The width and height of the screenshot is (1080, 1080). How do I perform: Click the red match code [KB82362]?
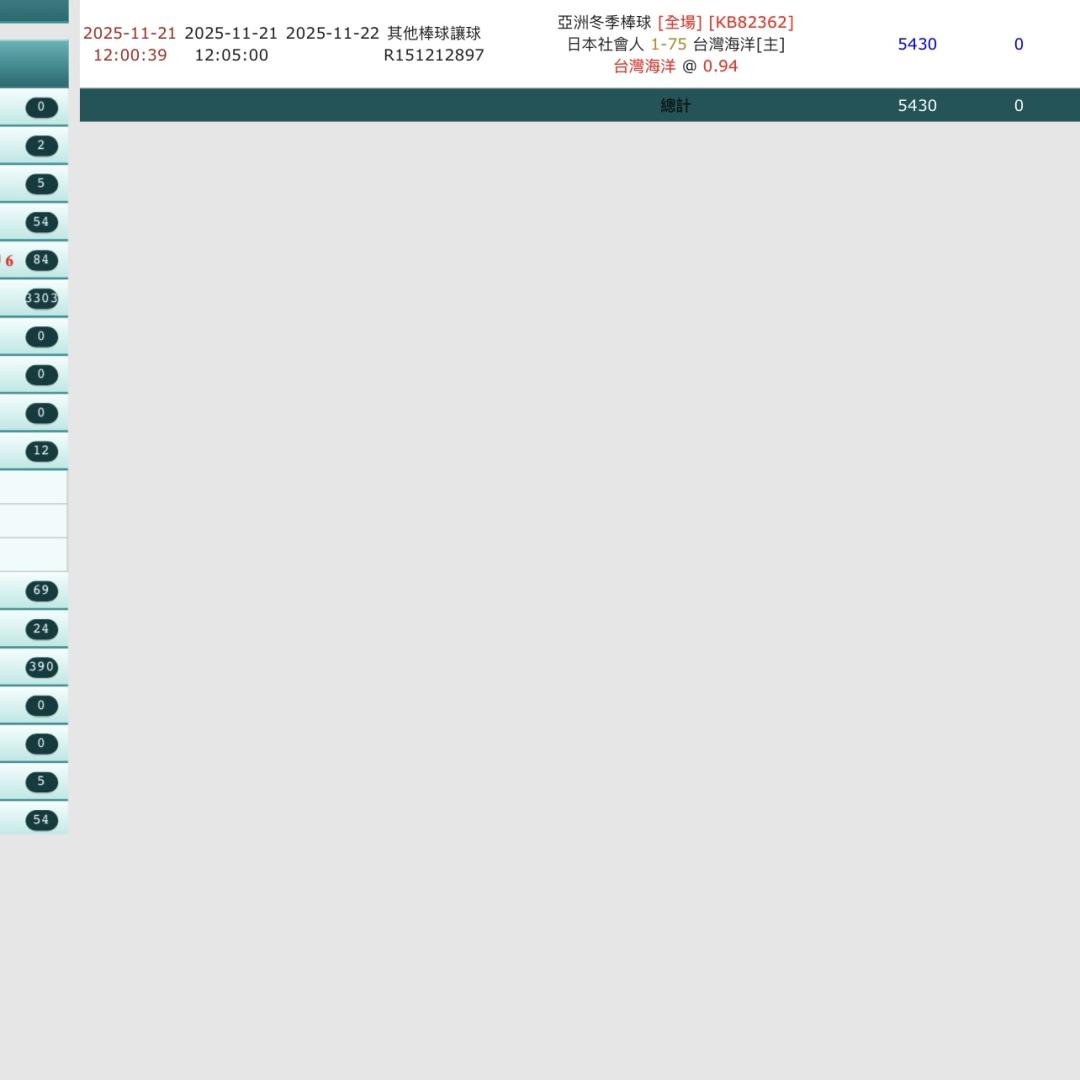tap(751, 22)
